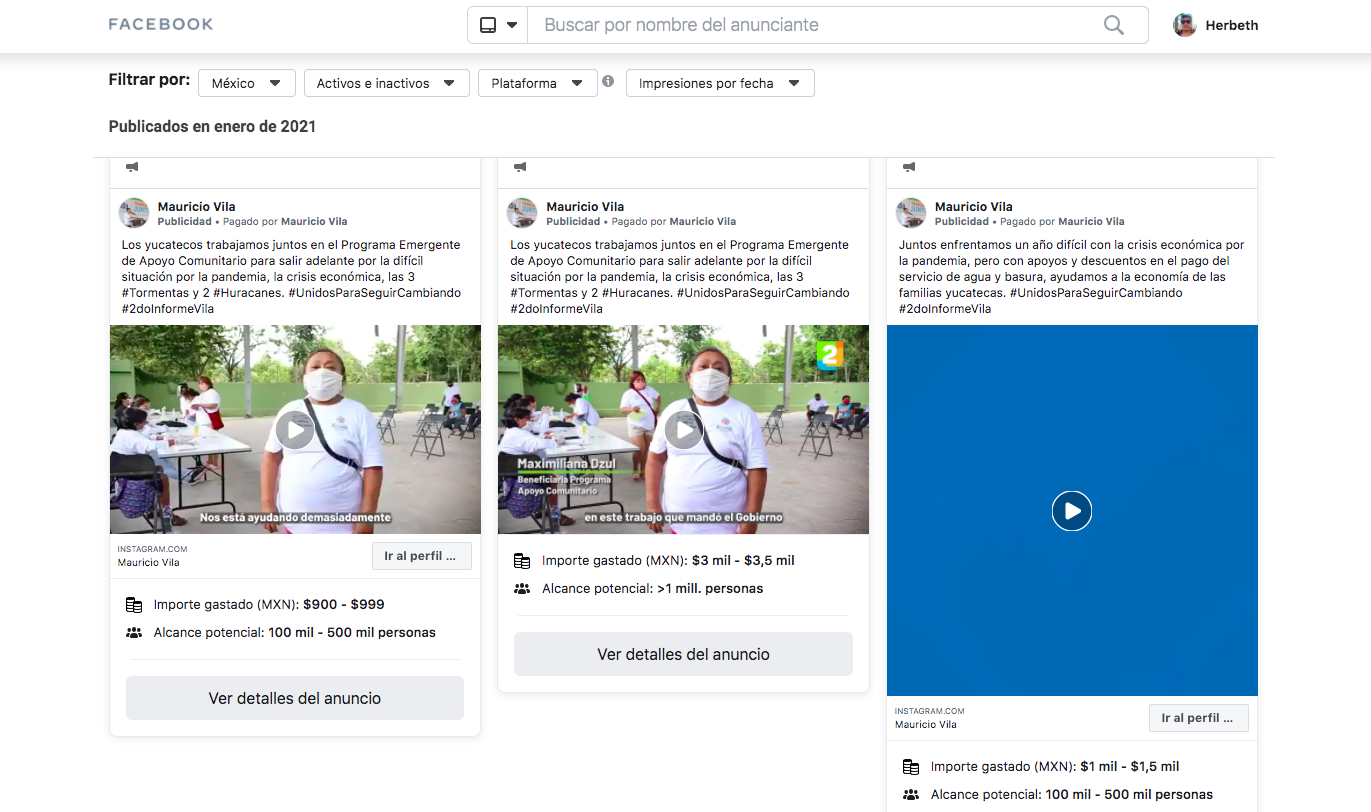
Task: Click #UnidosParaSeguirCambiando hashtag in third ad
Action: coord(1096,293)
